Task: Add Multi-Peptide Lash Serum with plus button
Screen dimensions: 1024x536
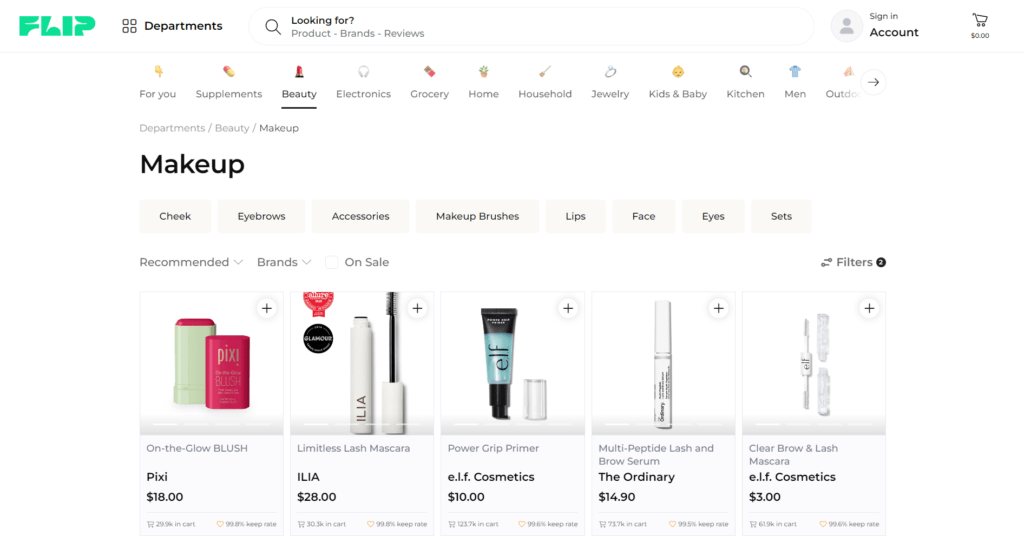Action: tap(718, 308)
